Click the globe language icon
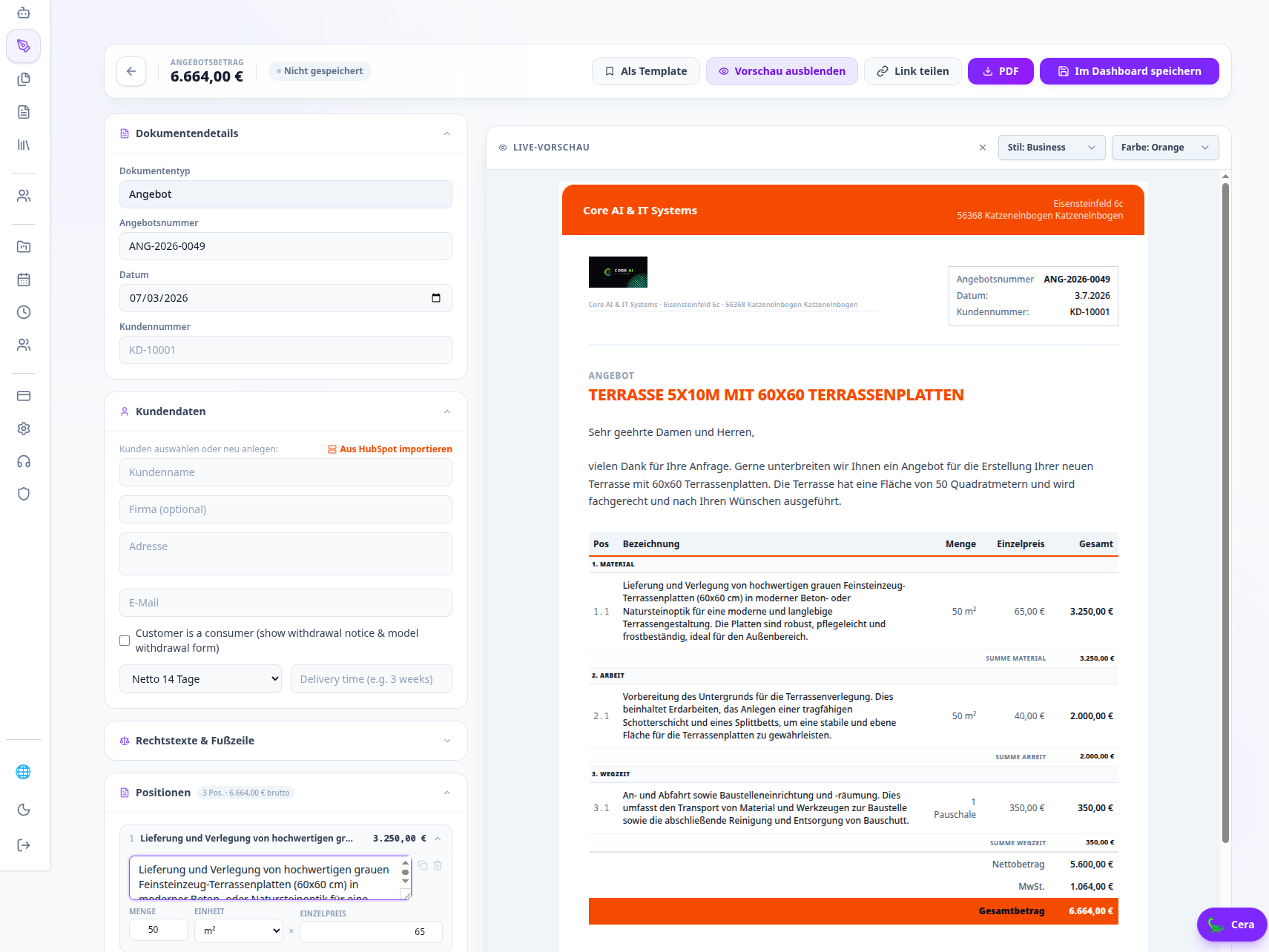 [x=24, y=772]
